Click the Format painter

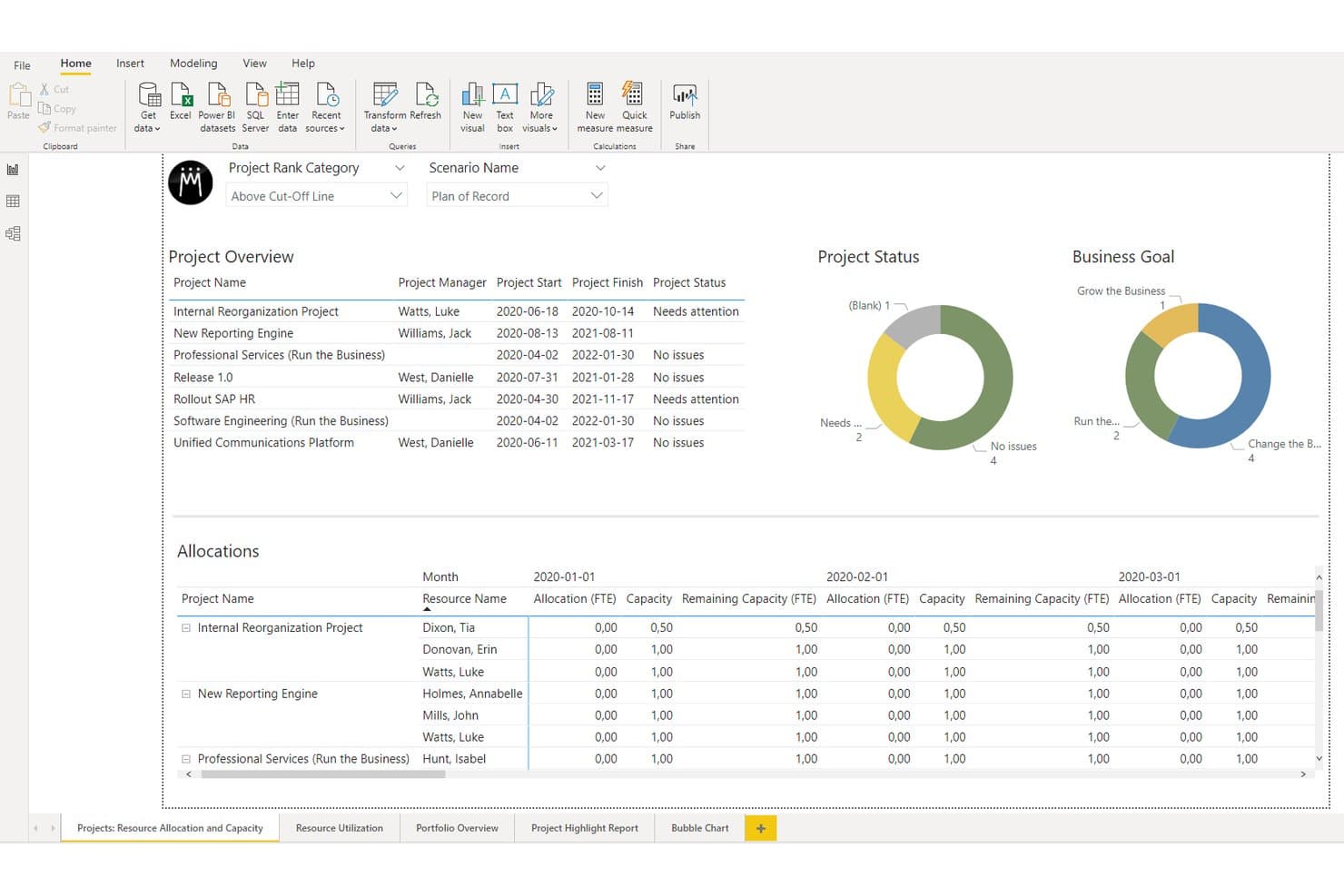(78, 128)
